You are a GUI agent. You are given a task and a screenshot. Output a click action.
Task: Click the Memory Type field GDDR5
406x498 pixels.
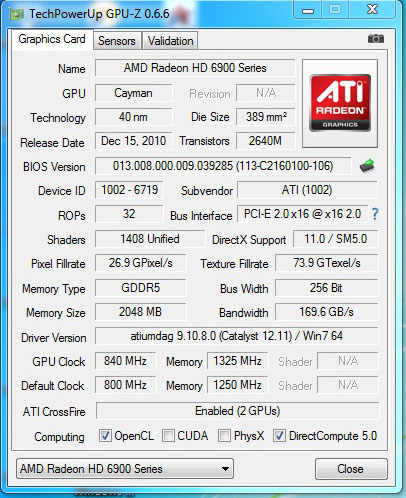point(141,288)
